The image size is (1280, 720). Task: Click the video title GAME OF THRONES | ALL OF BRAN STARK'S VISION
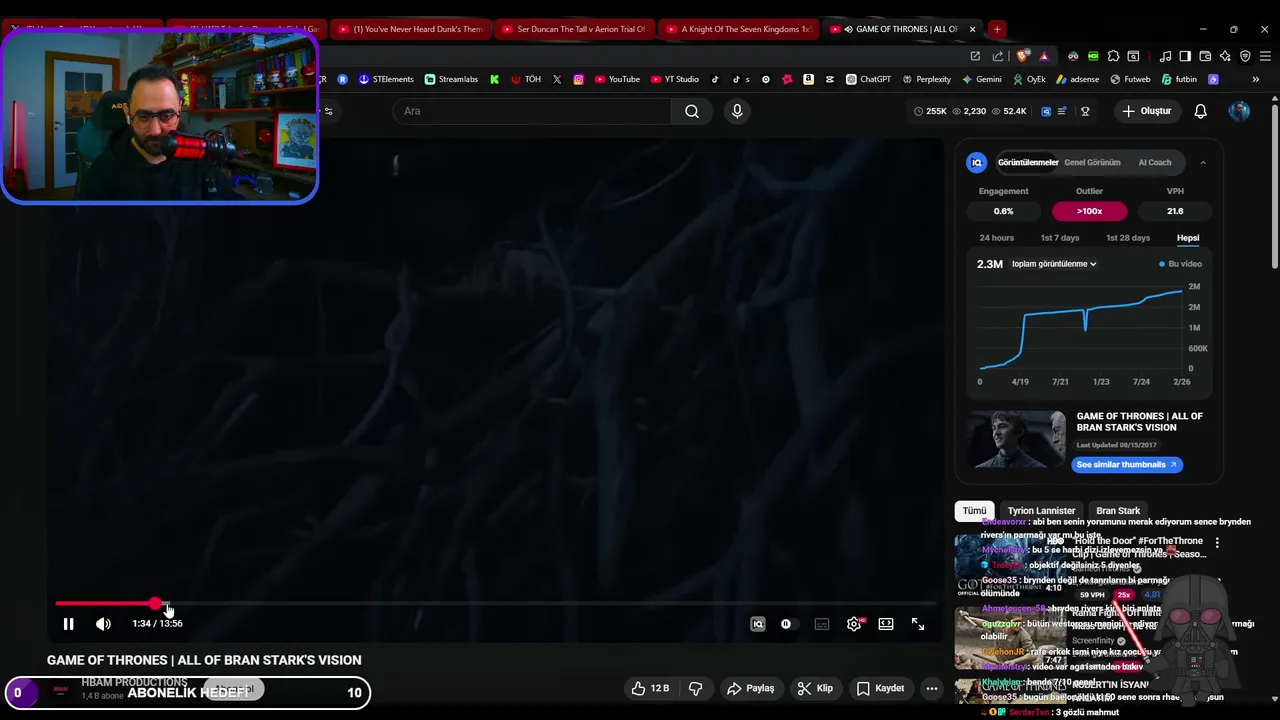204,660
